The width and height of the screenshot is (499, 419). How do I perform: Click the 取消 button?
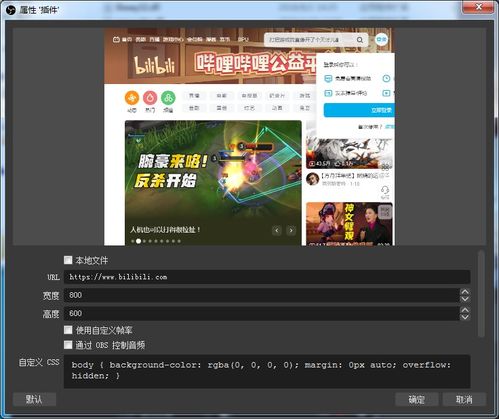(x=464, y=399)
